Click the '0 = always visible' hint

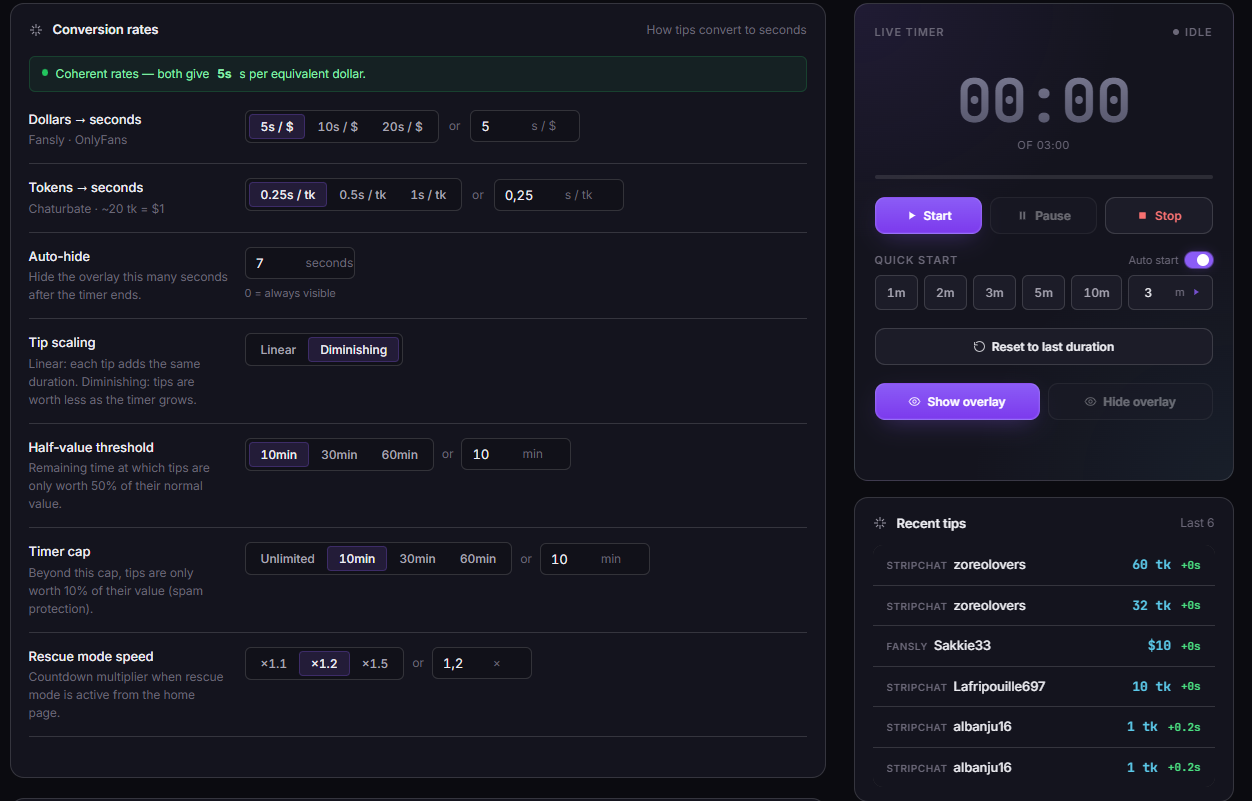click(290, 294)
